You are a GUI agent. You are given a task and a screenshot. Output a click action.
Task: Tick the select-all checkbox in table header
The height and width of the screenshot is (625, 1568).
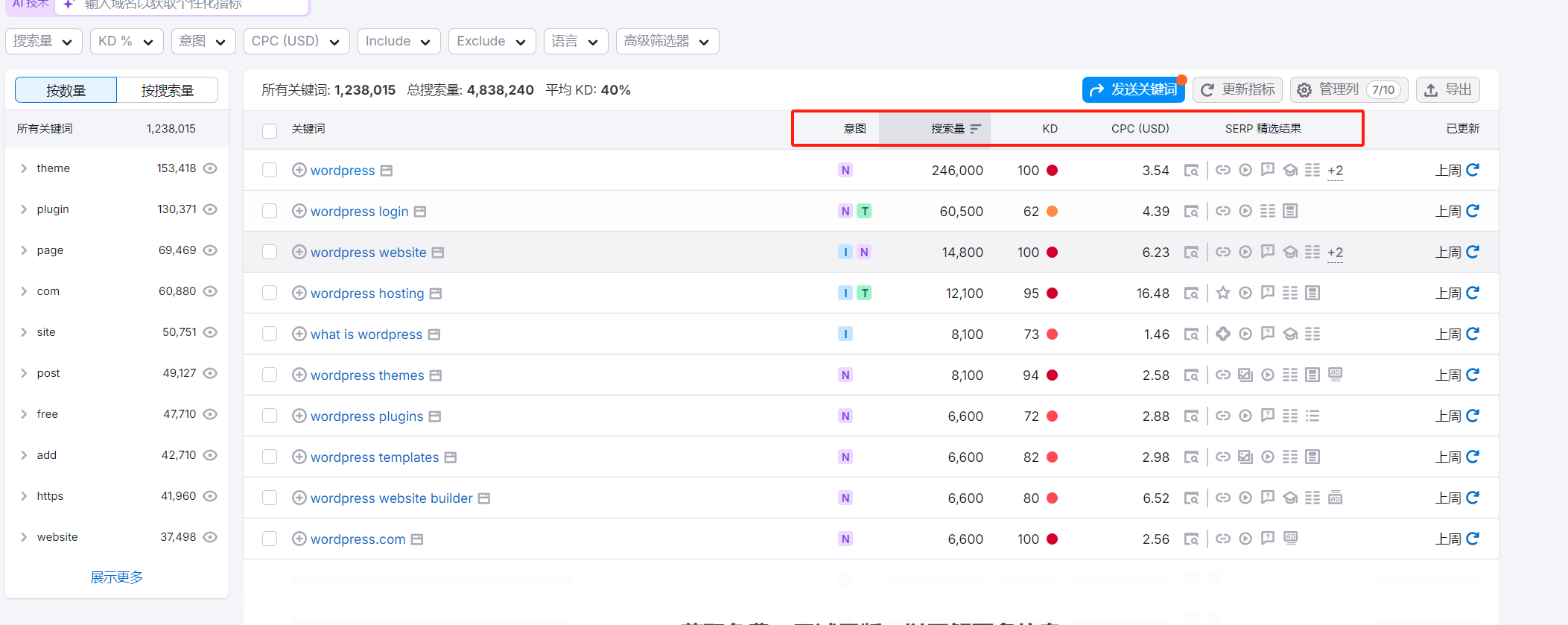point(270,130)
